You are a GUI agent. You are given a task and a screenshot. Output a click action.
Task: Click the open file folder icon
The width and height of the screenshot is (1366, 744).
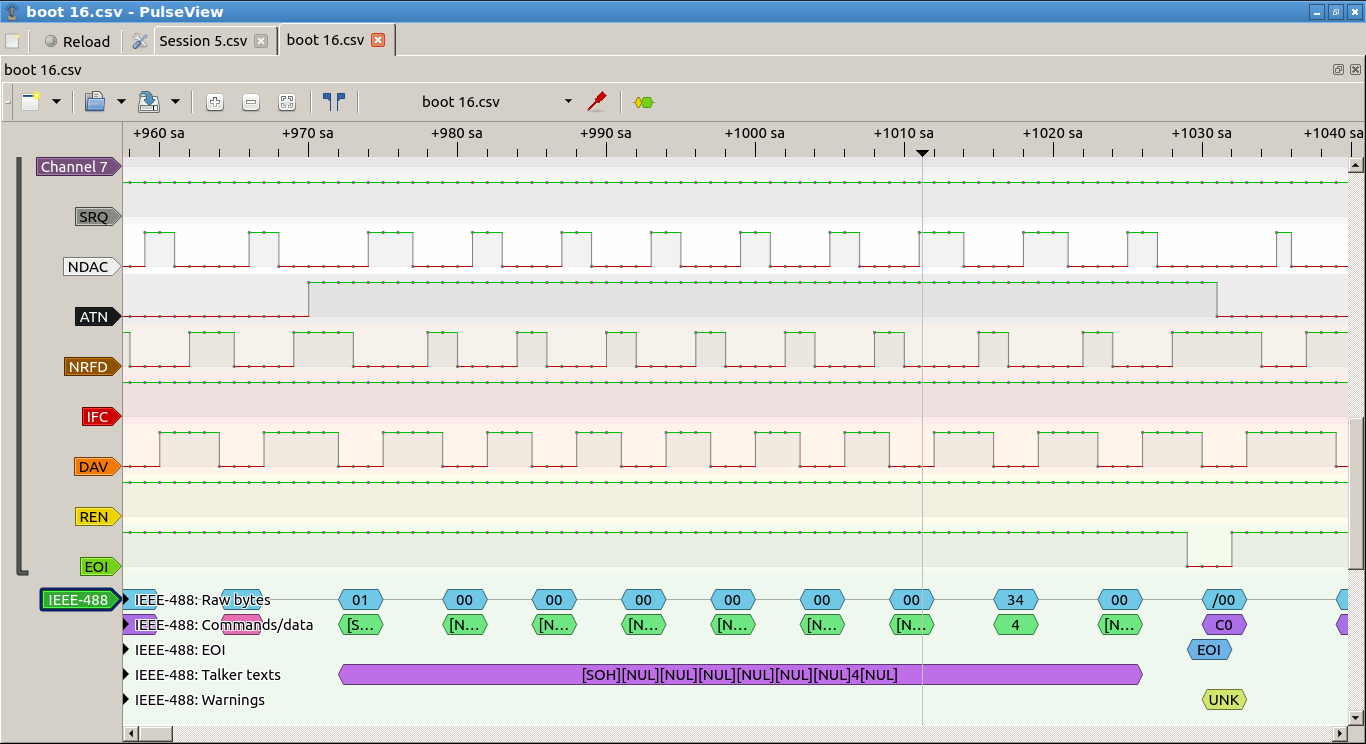[95, 102]
